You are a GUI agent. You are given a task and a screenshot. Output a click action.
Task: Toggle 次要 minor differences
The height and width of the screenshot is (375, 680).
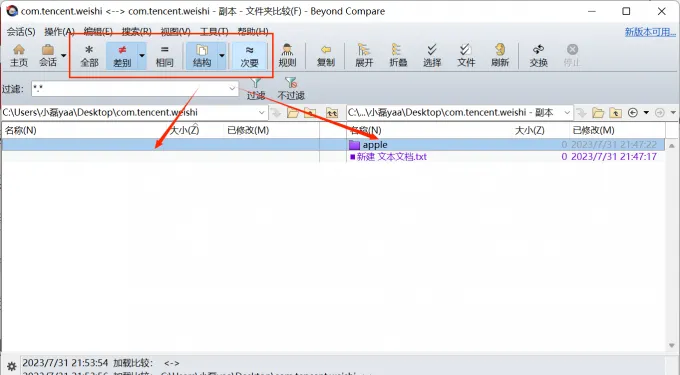tap(249, 55)
